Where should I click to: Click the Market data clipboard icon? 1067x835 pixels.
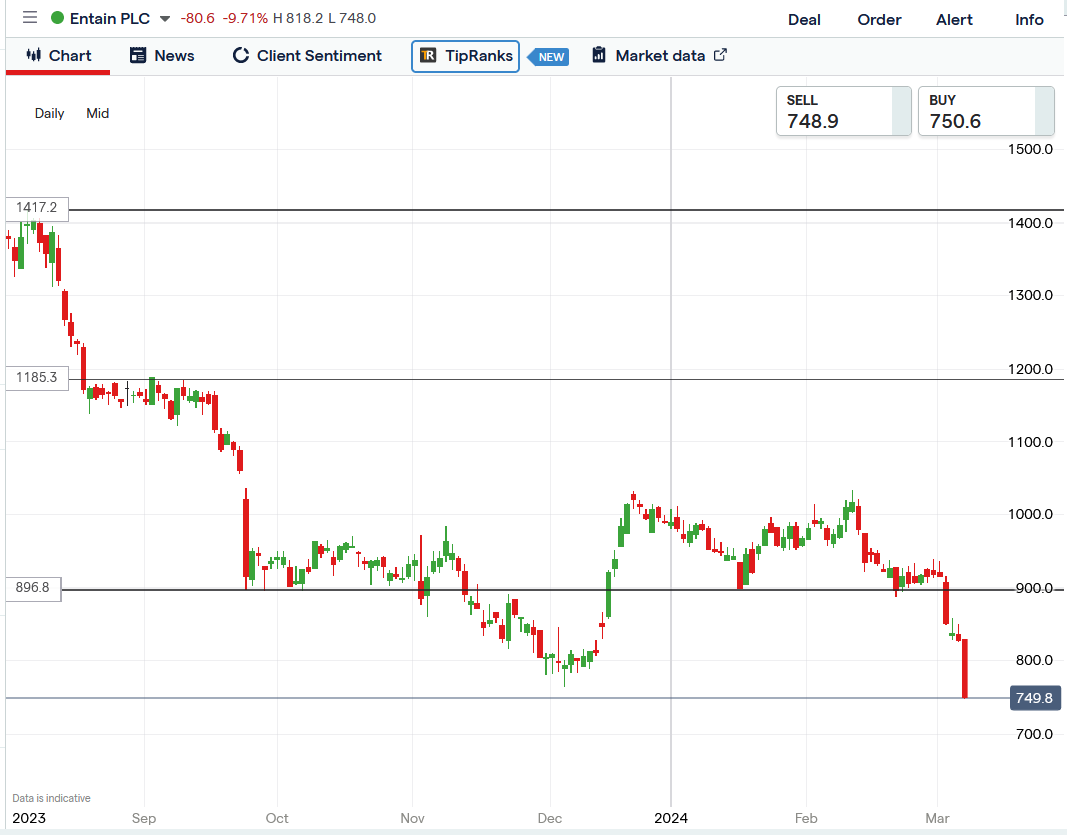[x=599, y=54]
